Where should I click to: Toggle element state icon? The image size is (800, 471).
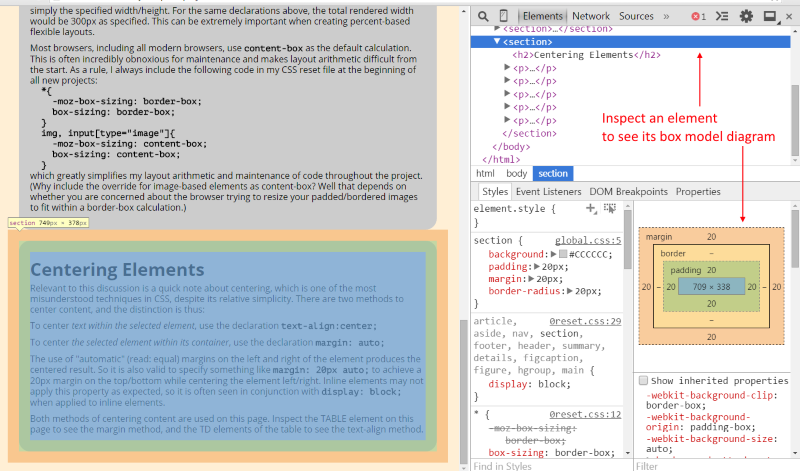pyautogui.click(x=610, y=208)
